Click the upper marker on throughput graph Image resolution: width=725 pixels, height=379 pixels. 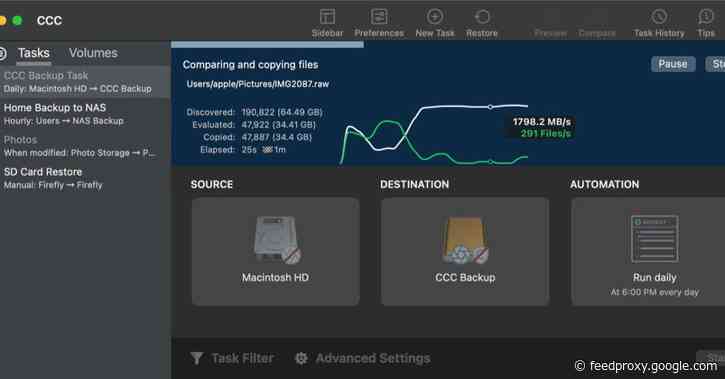(x=490, y=107)
